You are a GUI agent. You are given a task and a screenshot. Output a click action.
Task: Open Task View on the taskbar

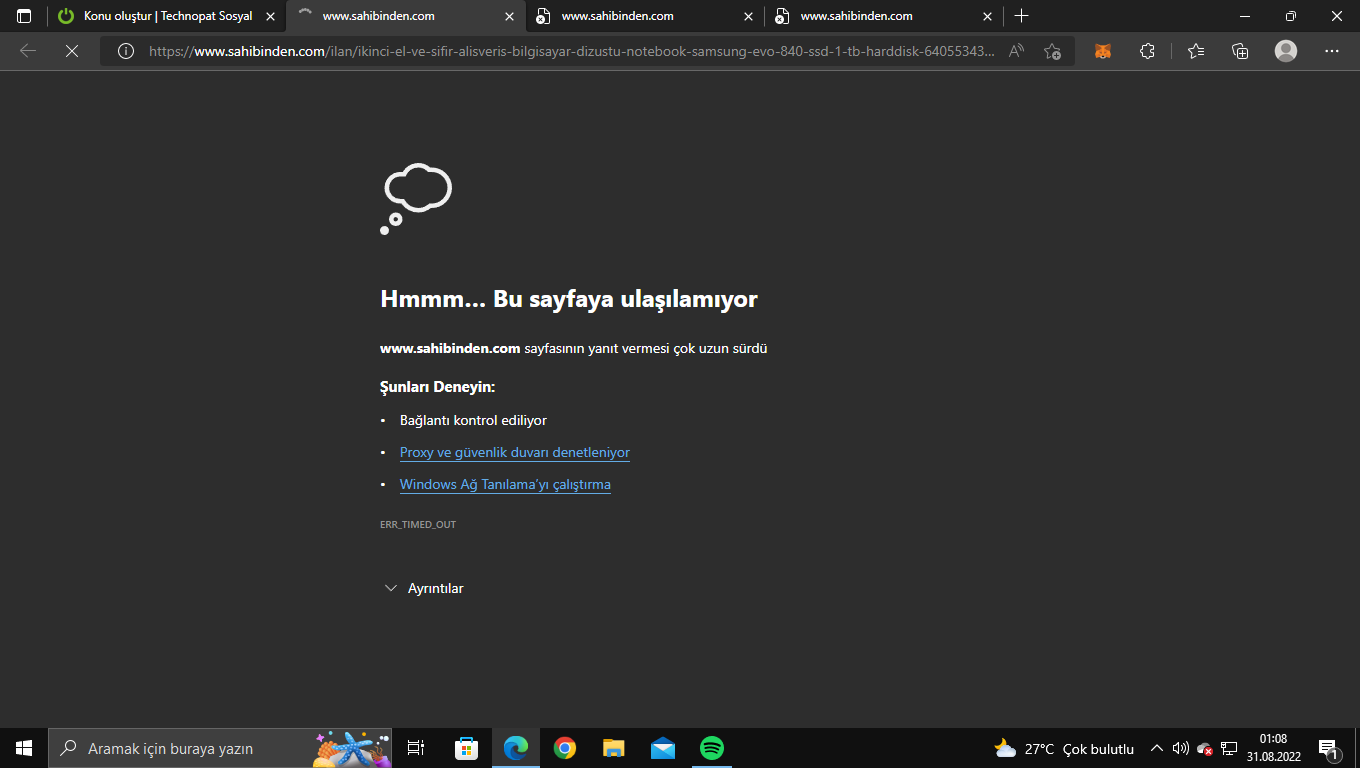pyautogui.click(x=416, y=748)
